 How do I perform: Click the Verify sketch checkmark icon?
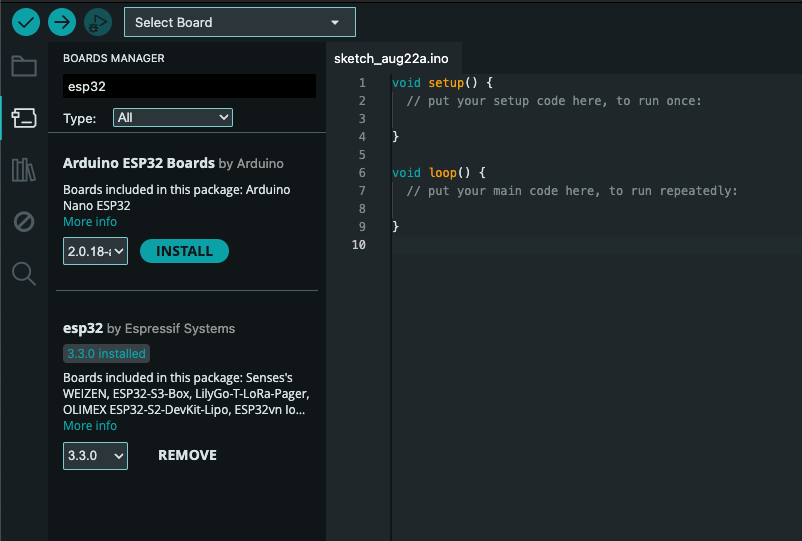coord(26,22)
